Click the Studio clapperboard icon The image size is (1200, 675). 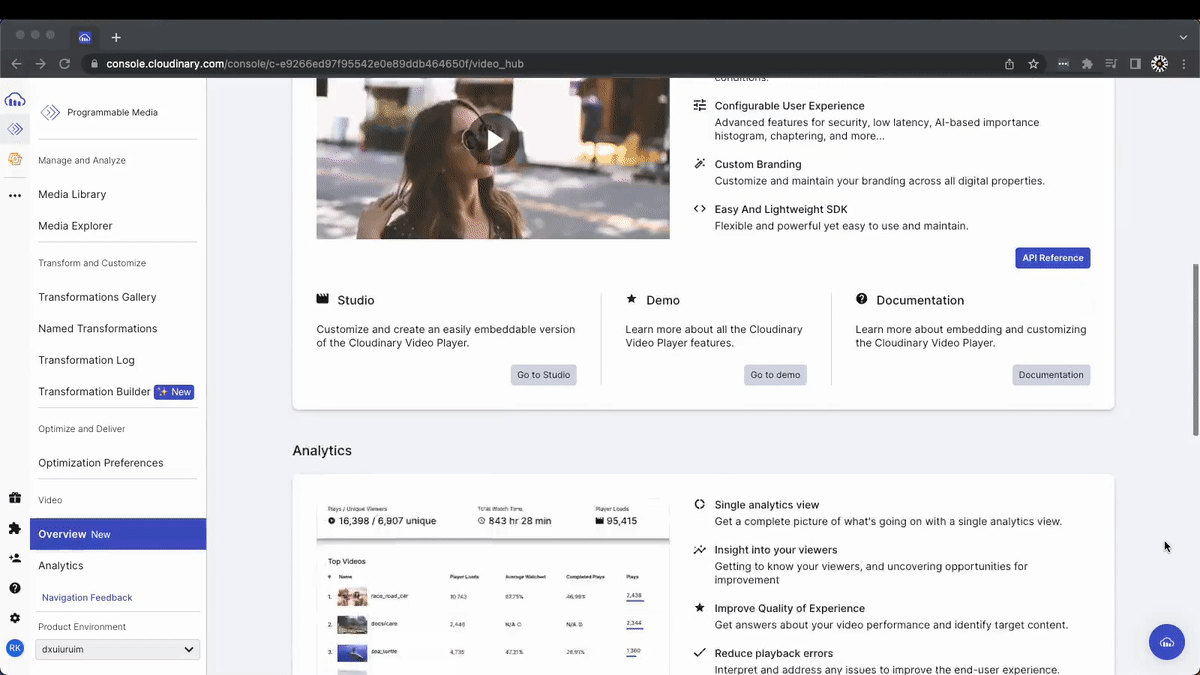coord(323,299)
